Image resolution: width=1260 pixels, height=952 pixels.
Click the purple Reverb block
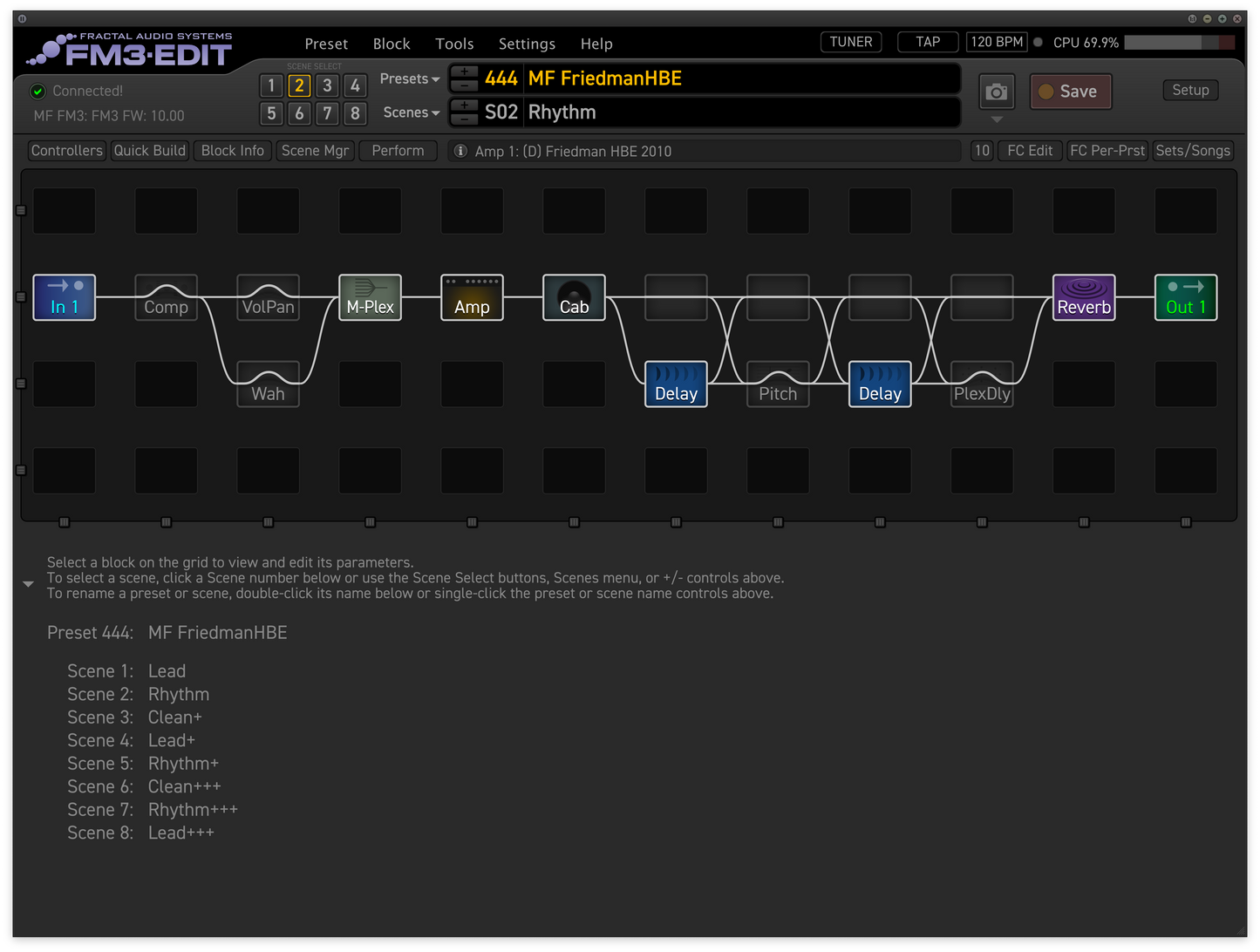[x=1084, y=298]
